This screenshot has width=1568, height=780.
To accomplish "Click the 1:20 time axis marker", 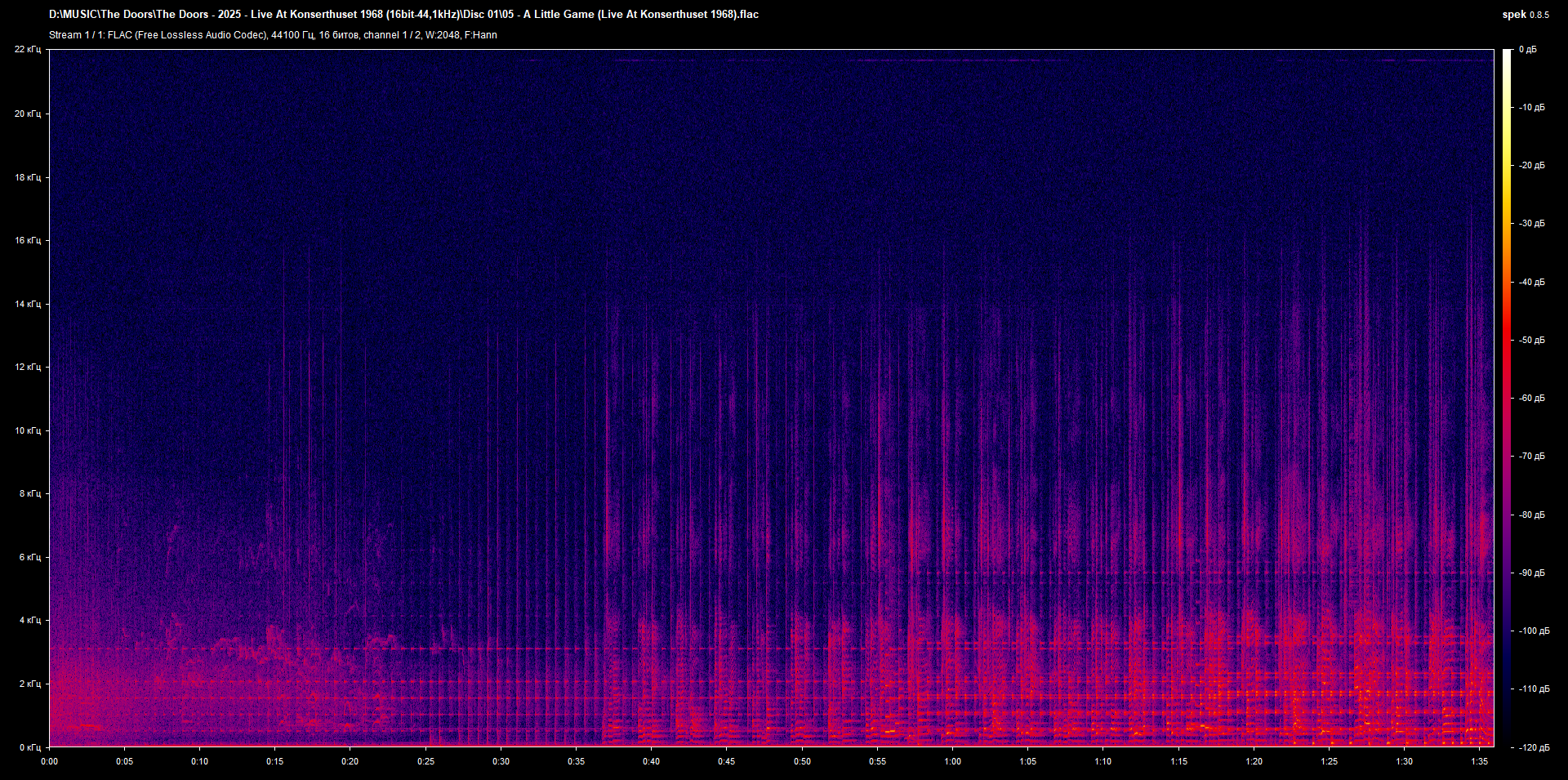I will [1254, 761].
